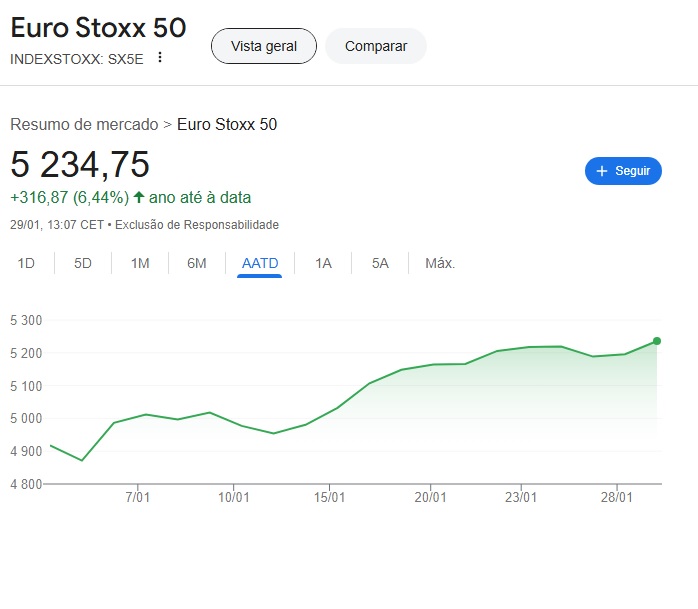Image resolution: width=698 pixels, height=609 pixels.
Task: Click the 7/01 date axis marker
Action: click(x=137, y=497)
